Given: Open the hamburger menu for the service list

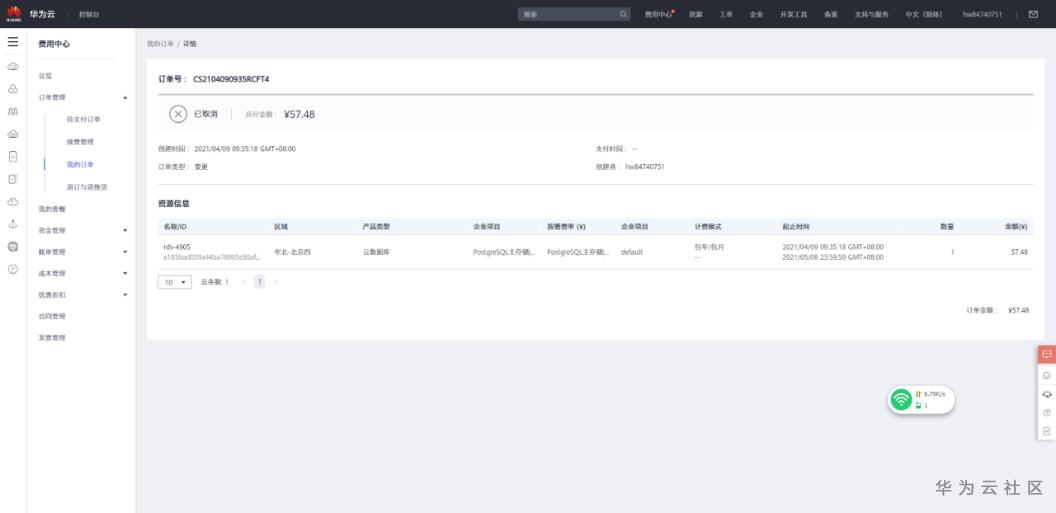Looking at the screenshot, I should pyautogui.click(x=13, y=42).
